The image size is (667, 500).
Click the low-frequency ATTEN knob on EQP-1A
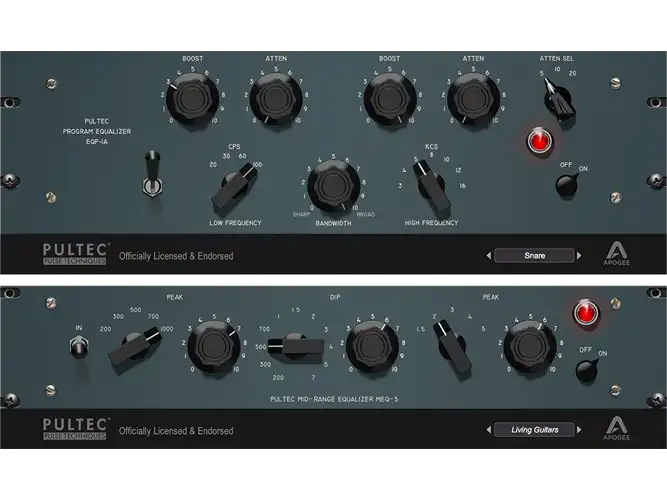[276, 99]
